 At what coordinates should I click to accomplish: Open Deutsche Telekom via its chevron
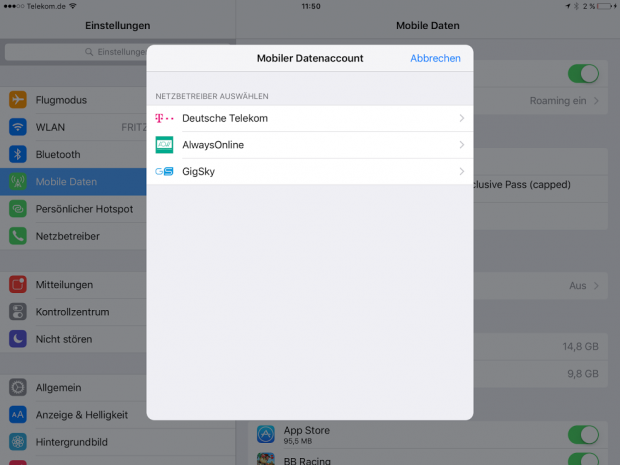[461, 118]
